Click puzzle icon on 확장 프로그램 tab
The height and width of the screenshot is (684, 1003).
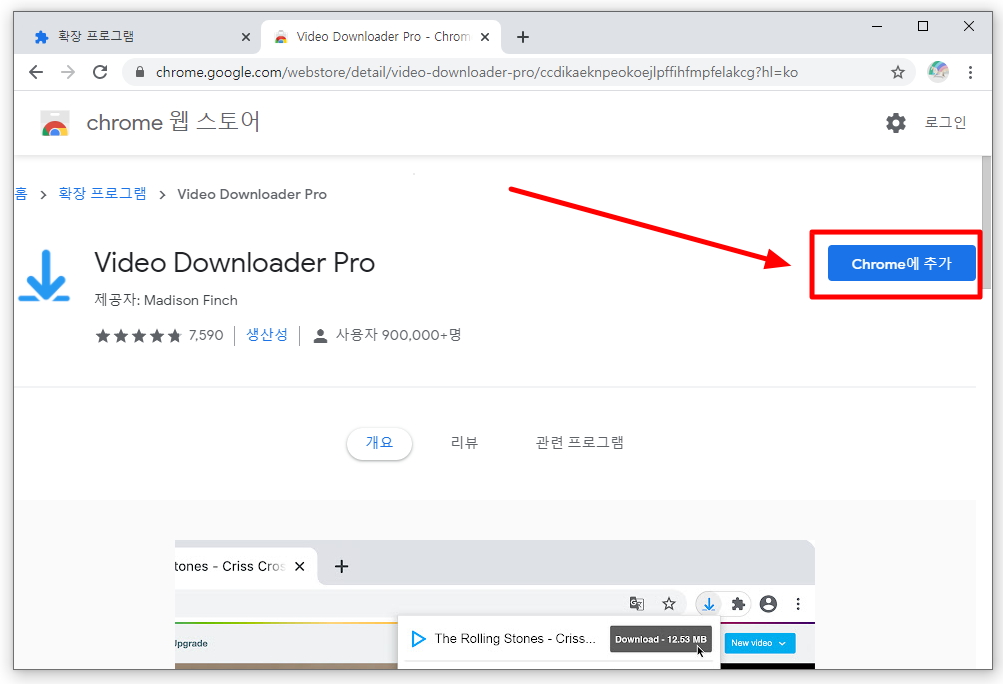41,37
